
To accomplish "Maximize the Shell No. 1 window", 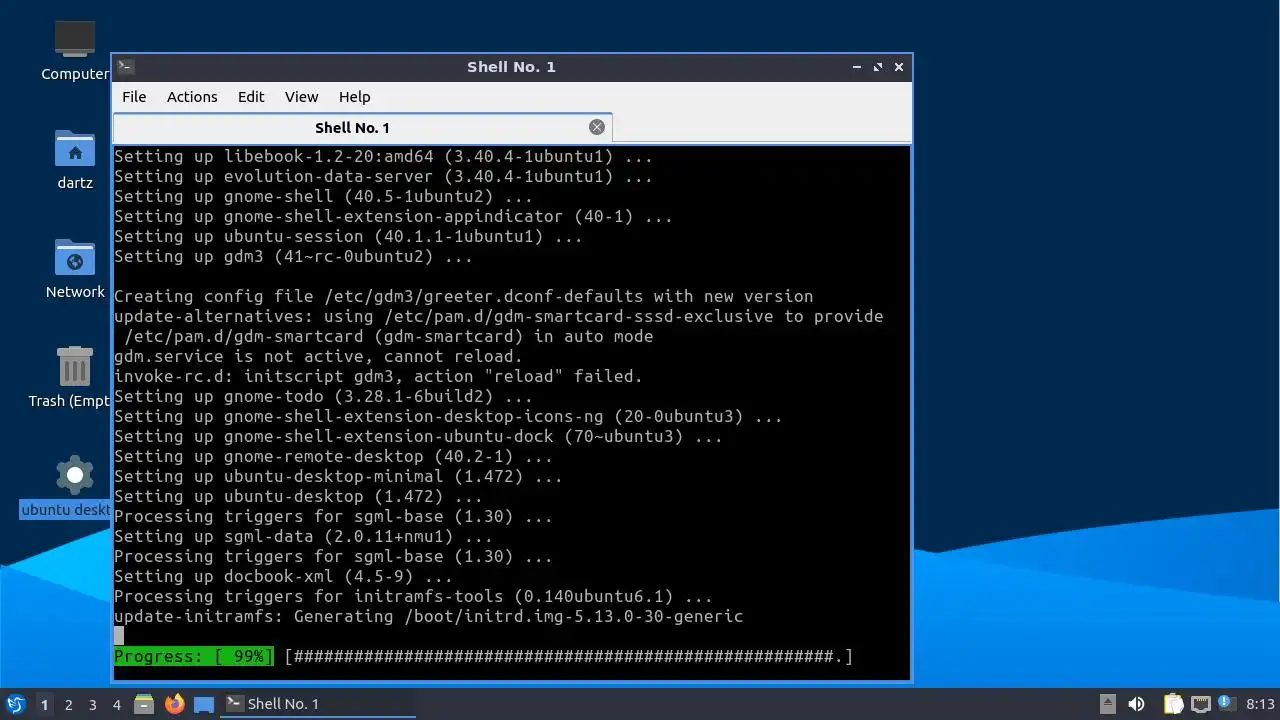I will point(878,67).
